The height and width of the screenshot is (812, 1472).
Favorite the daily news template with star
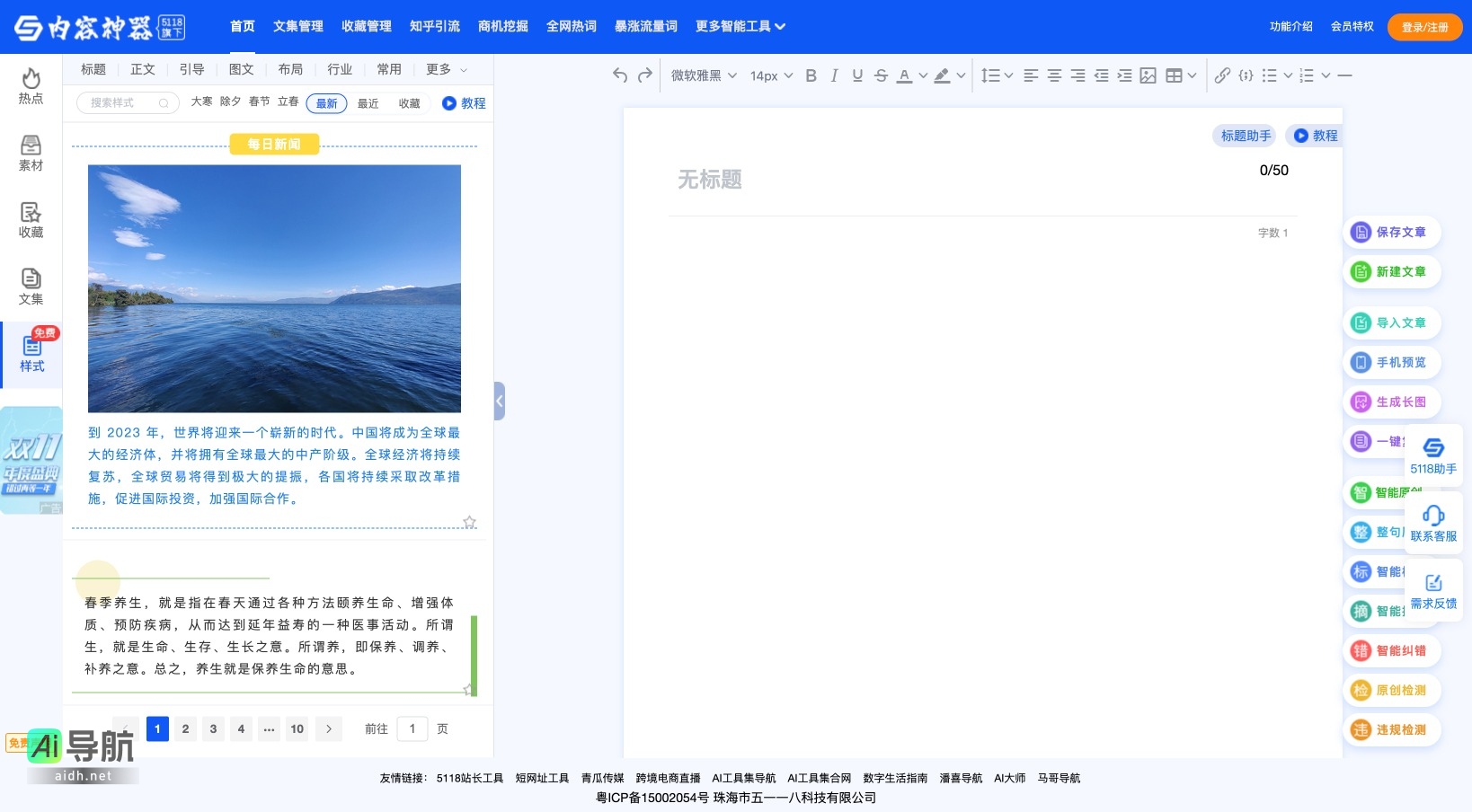point(469,522)
